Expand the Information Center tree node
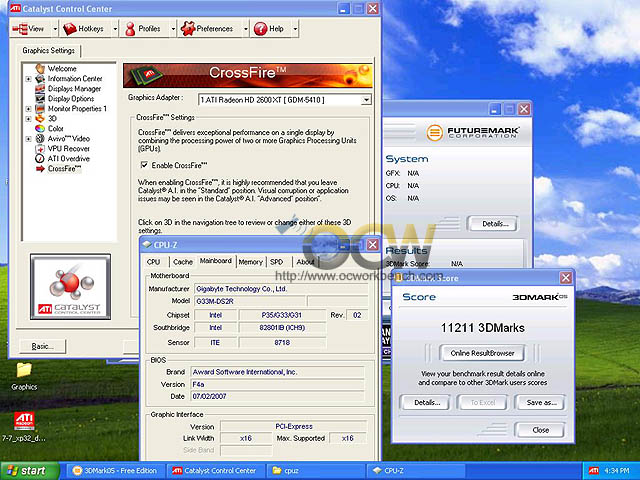 pos(28,79)
